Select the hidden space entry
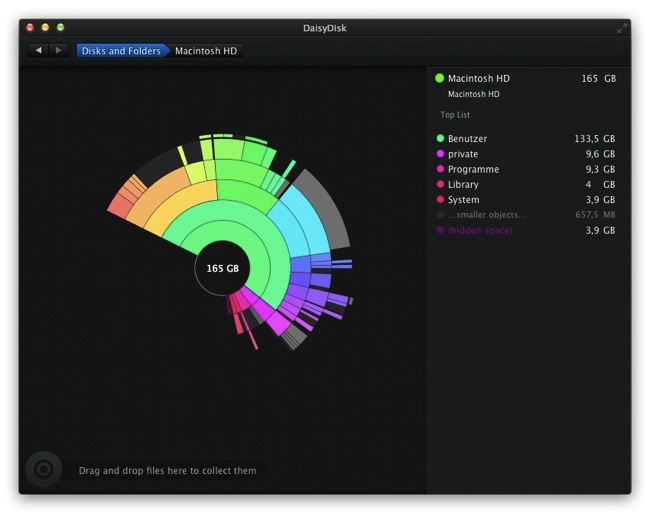Viewport: 650px width, 513px height. 480,230
